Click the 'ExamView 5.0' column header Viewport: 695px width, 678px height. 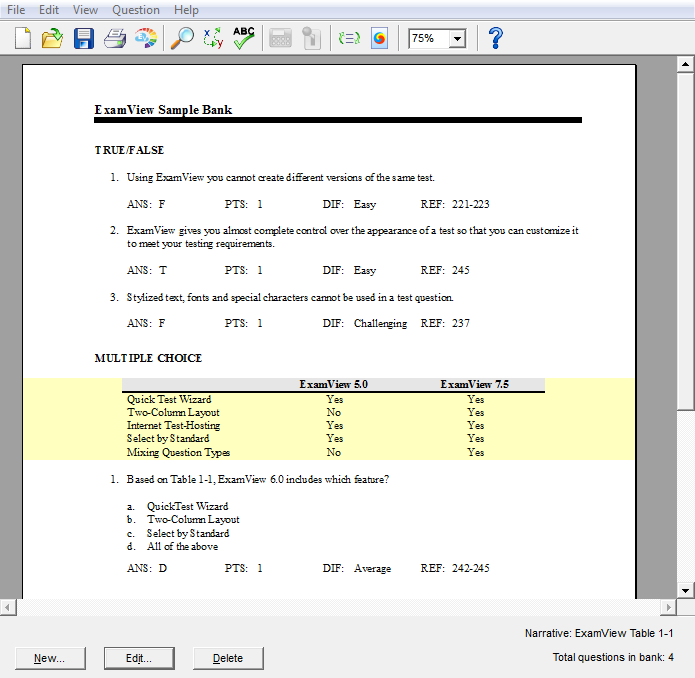coord(333,384)
